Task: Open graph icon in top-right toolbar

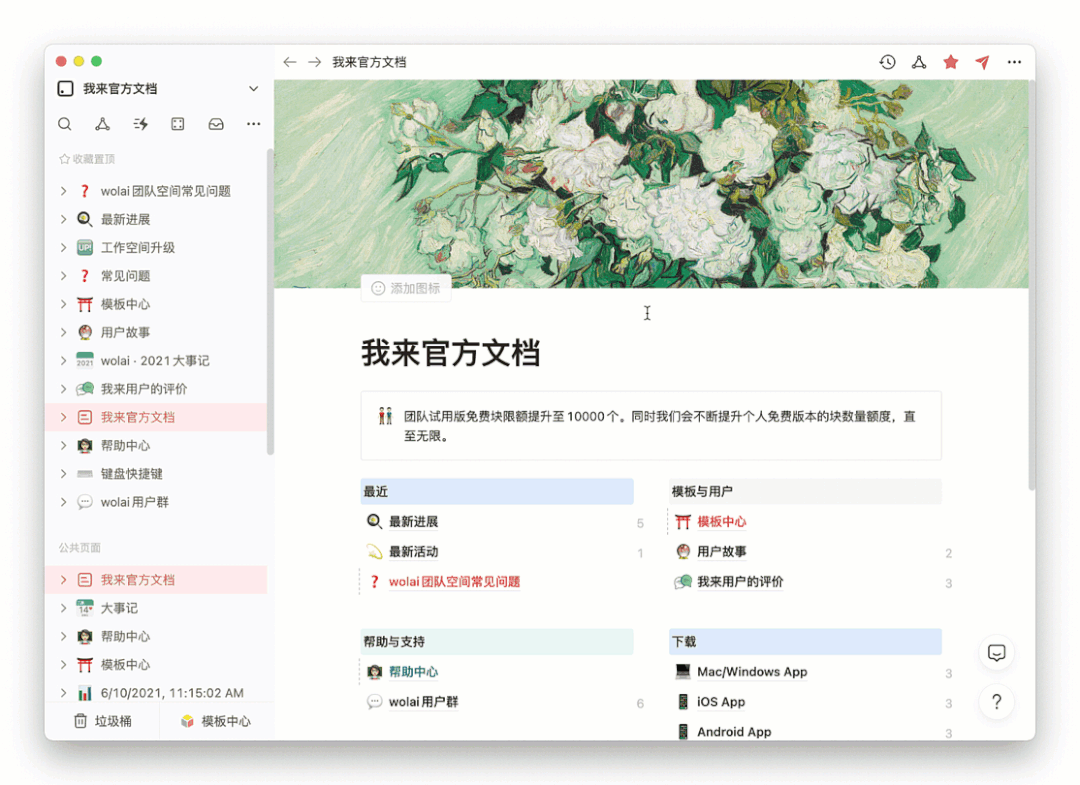Action: tap(919, 62)
